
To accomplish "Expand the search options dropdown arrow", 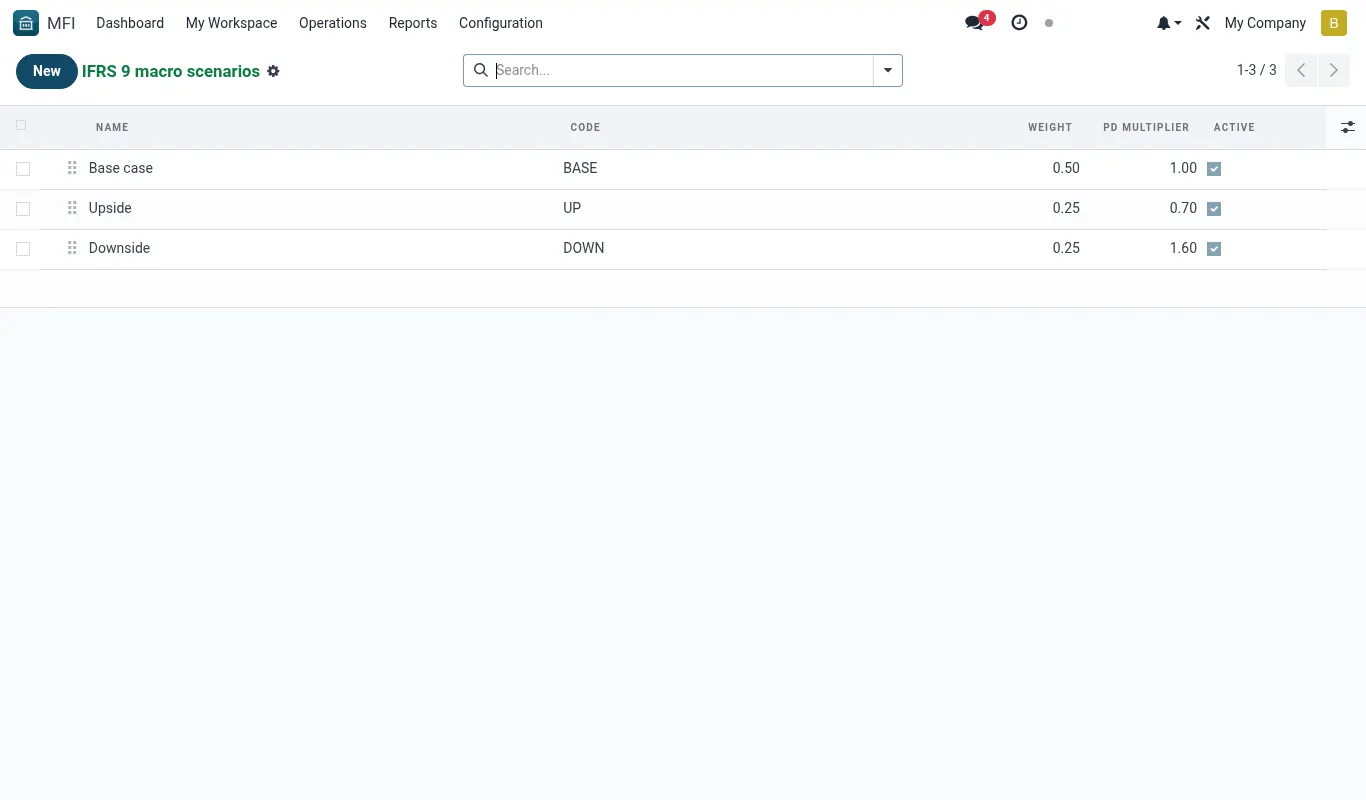I will tap(888, 70).
